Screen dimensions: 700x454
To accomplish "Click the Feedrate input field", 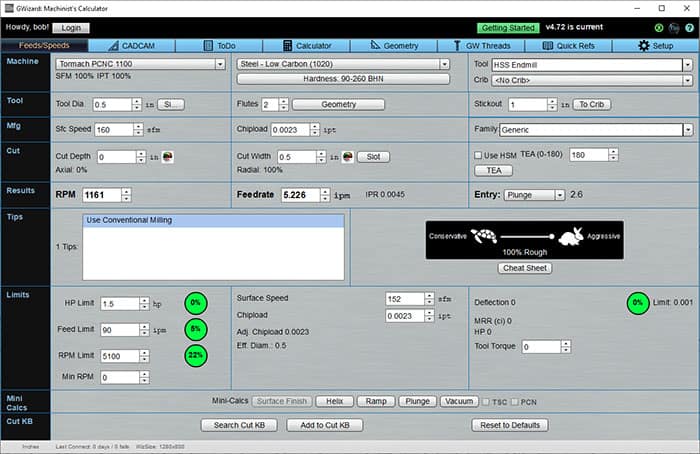I will (x=301, y=195).
